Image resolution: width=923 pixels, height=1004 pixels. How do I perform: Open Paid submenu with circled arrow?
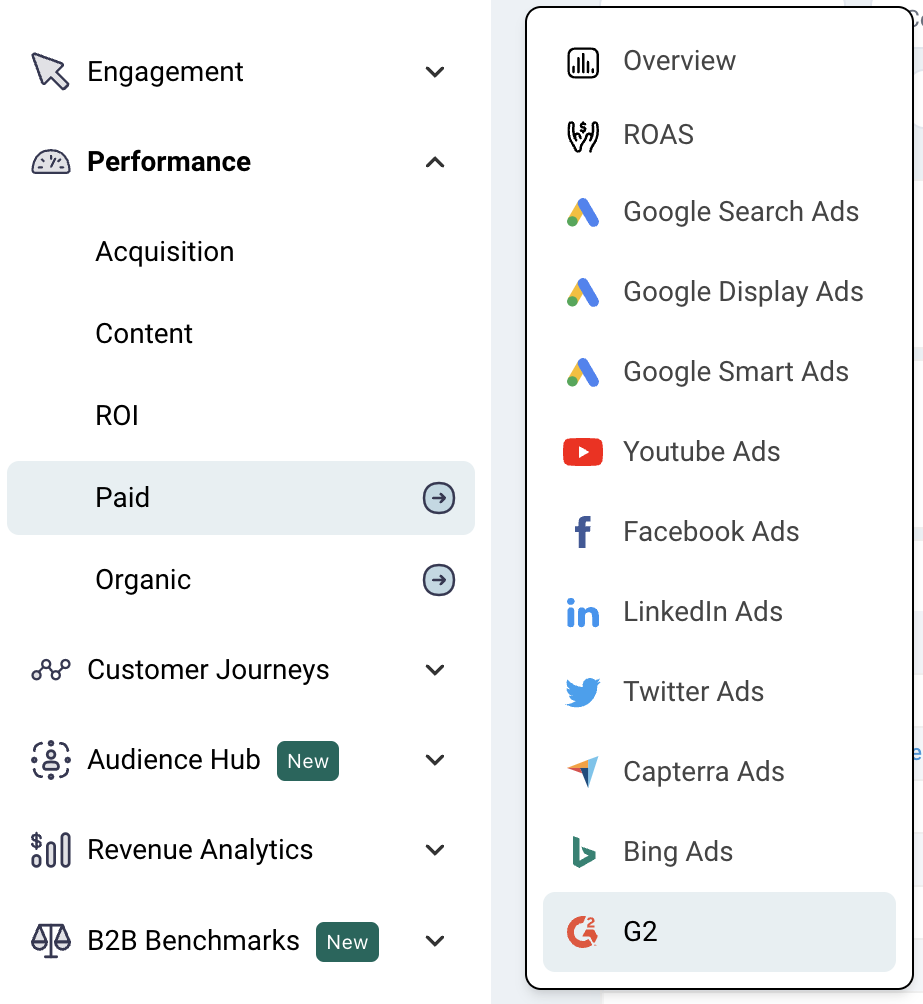[x=439, y=498]
